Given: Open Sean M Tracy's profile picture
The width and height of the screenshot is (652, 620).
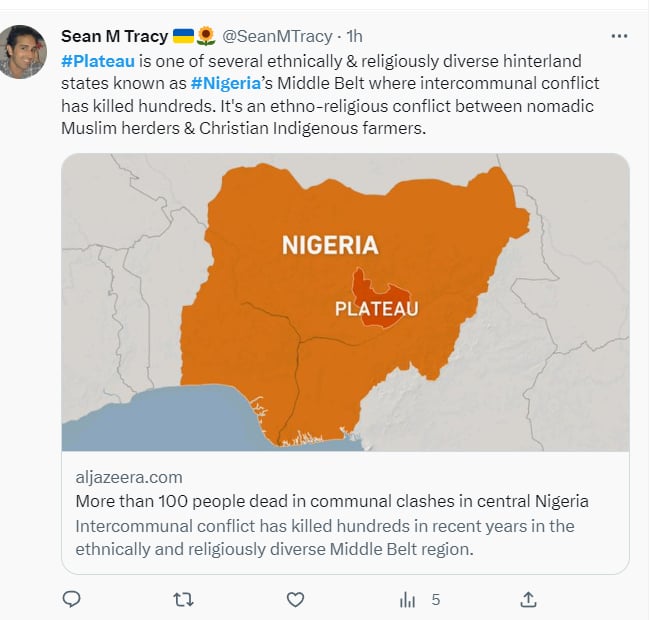Looking at the screenshot, I should click(x=22, y=52).
